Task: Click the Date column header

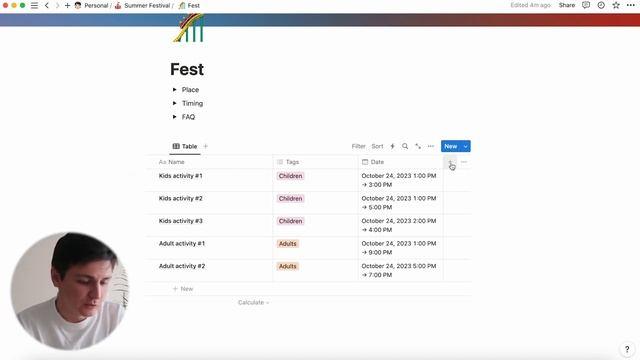Action: (400, 162)
